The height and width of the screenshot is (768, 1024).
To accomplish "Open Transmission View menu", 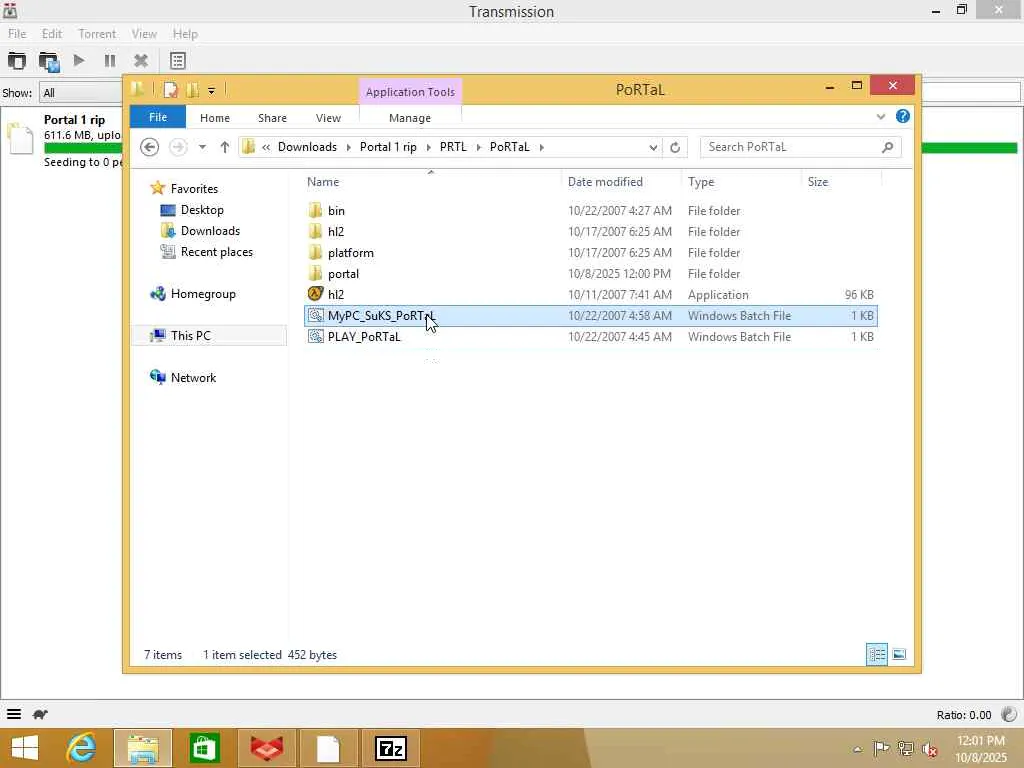I will click(x=144, y=33).
